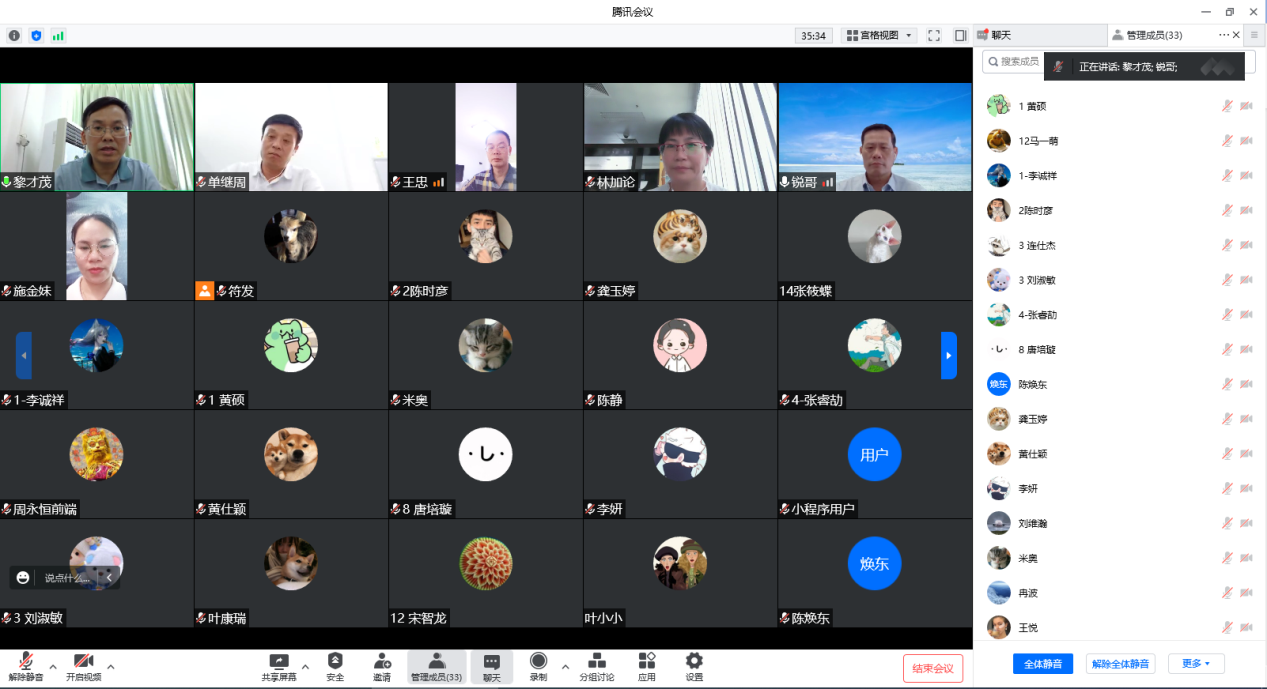Open the 邀请 invite icon
This screenshot has height=689, width=1267.
point(382,667)
